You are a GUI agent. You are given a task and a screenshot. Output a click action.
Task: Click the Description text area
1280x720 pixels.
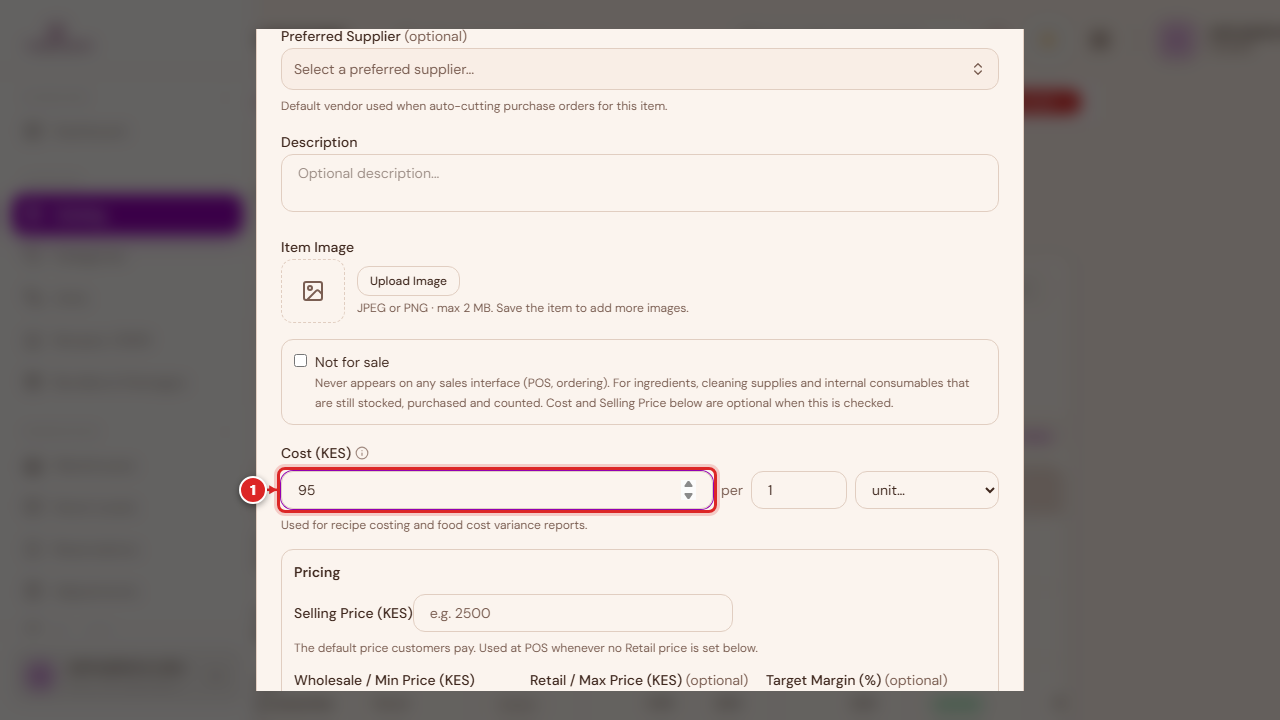coord(639,183)
